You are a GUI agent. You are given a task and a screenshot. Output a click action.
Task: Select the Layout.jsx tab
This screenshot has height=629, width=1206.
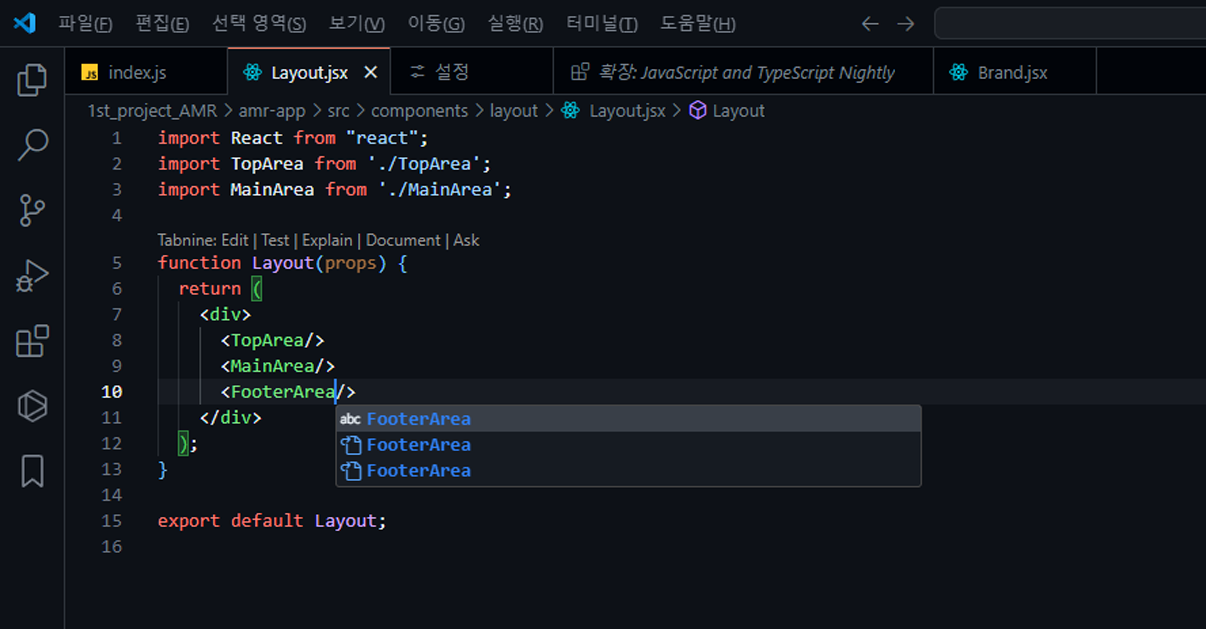click(309, 72)
